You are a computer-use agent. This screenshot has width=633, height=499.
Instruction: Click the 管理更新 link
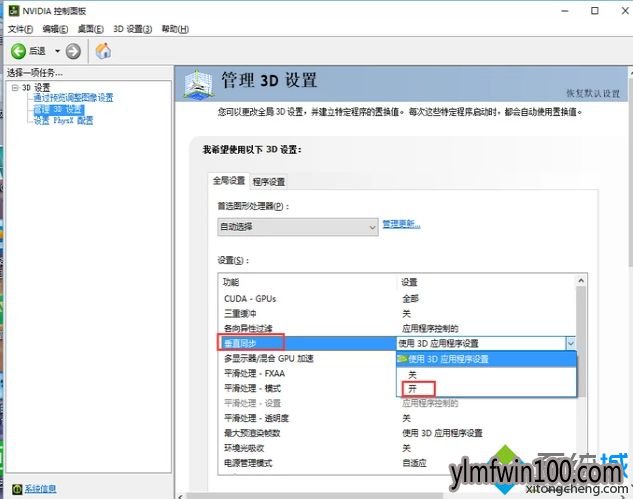[401, 224]
